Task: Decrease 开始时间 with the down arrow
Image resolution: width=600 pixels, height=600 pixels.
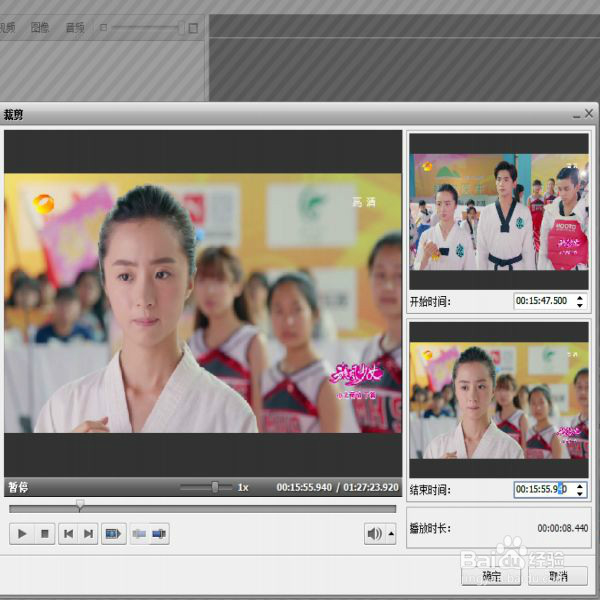Action: 580,305
